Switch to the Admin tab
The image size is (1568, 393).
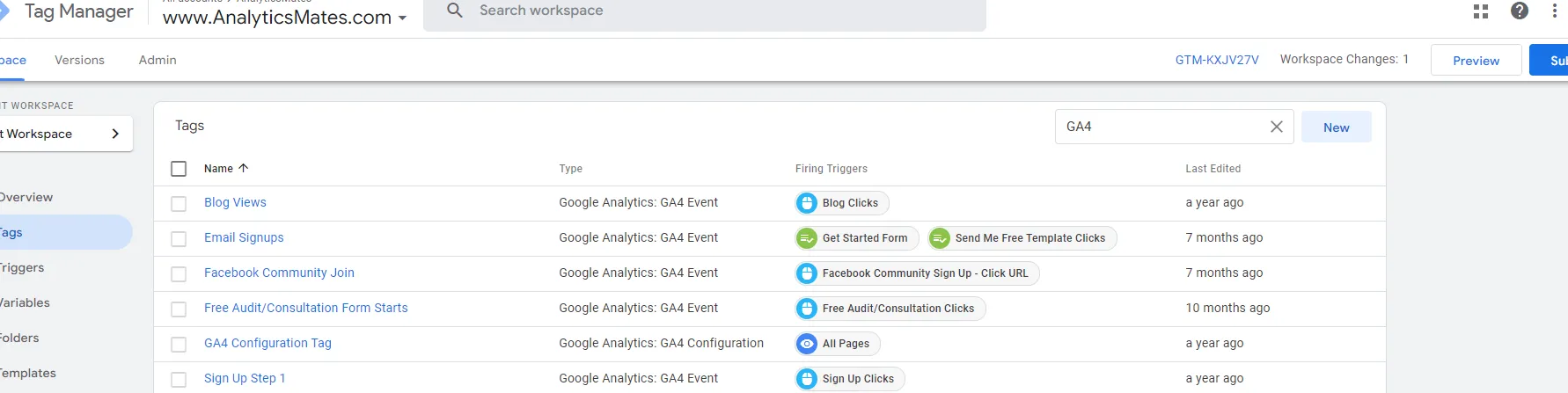(x=158, y=60)
